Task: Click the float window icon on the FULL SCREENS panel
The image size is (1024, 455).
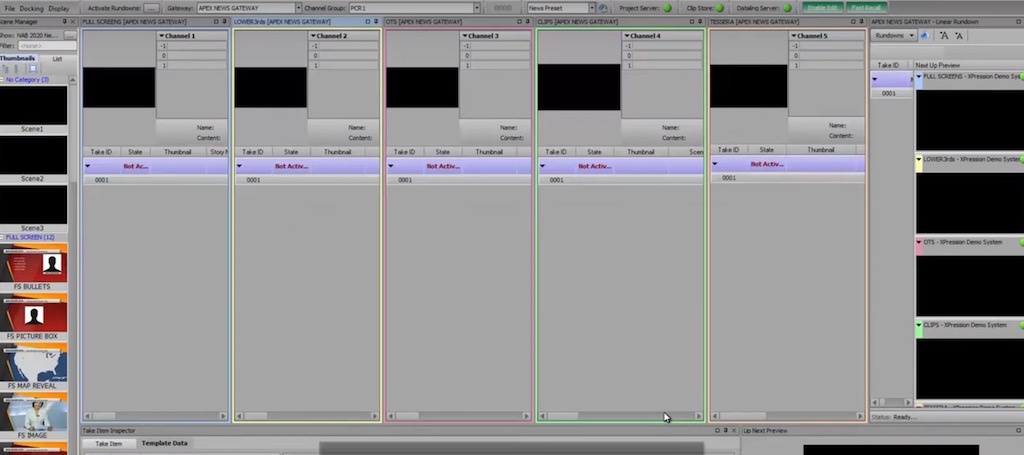Action: point(216,21)
